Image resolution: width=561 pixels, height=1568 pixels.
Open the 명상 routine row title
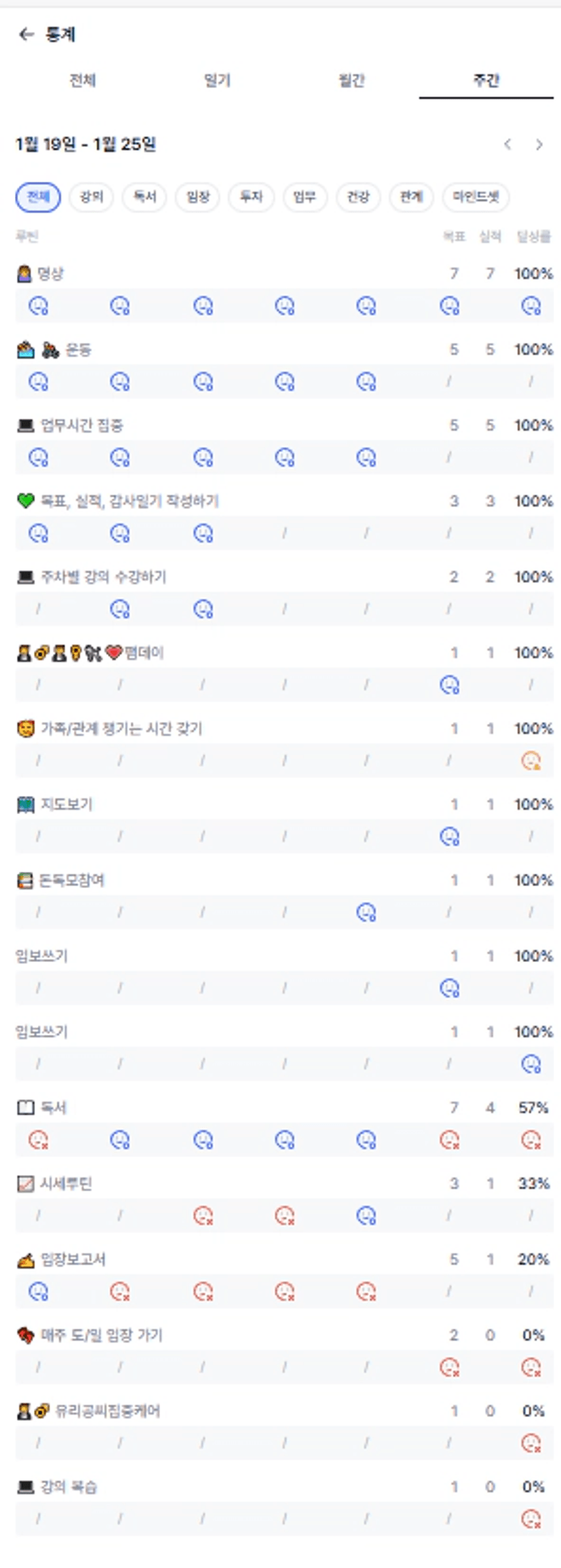[50, 273]
